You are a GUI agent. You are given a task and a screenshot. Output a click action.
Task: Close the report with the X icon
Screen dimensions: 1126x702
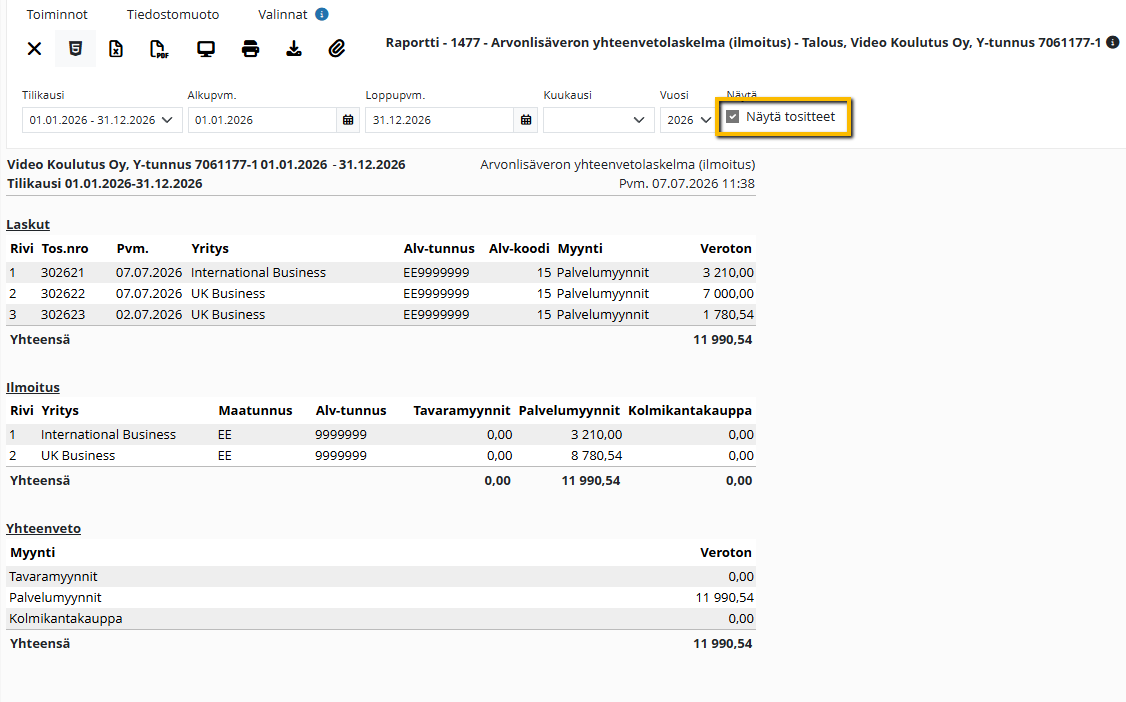pyautogui.click(x=34, y=49)
